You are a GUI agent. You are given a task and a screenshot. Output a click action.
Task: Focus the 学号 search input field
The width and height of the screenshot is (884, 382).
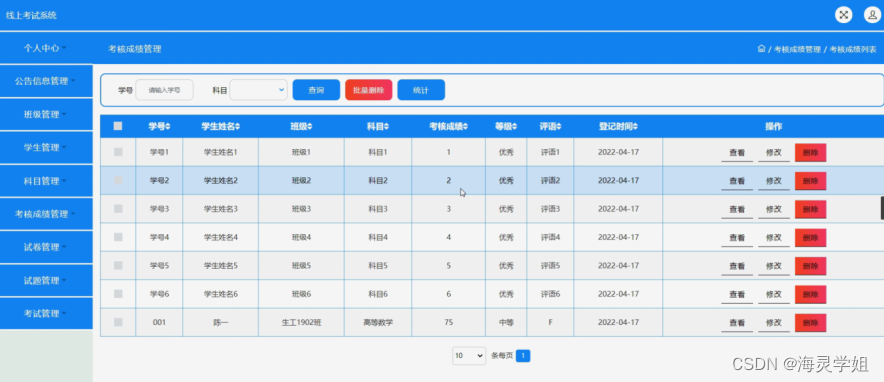[x=165, y=90]
